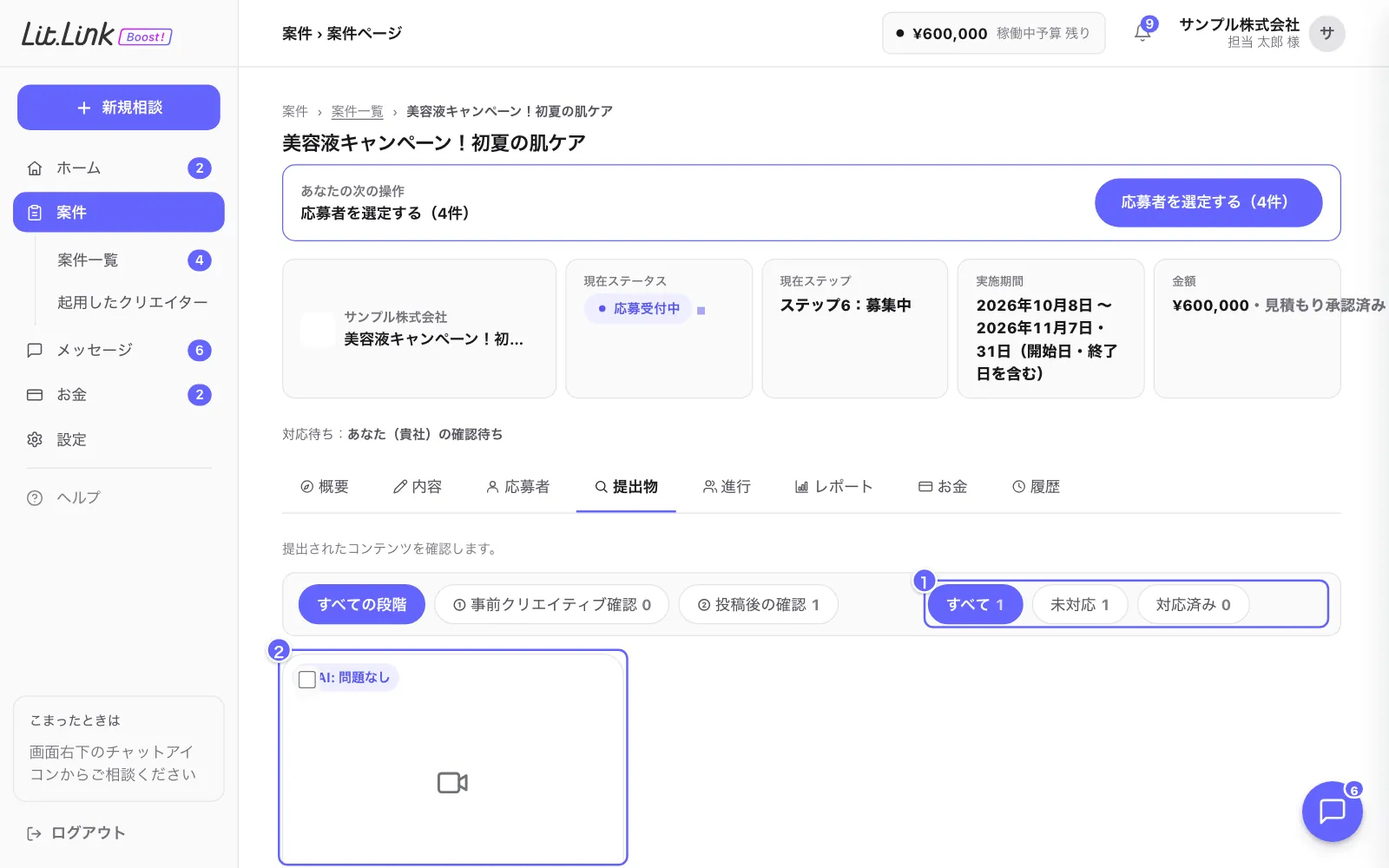Click the サンプル株式会社 account name

pyautogui.click(x=1239, y=24)
